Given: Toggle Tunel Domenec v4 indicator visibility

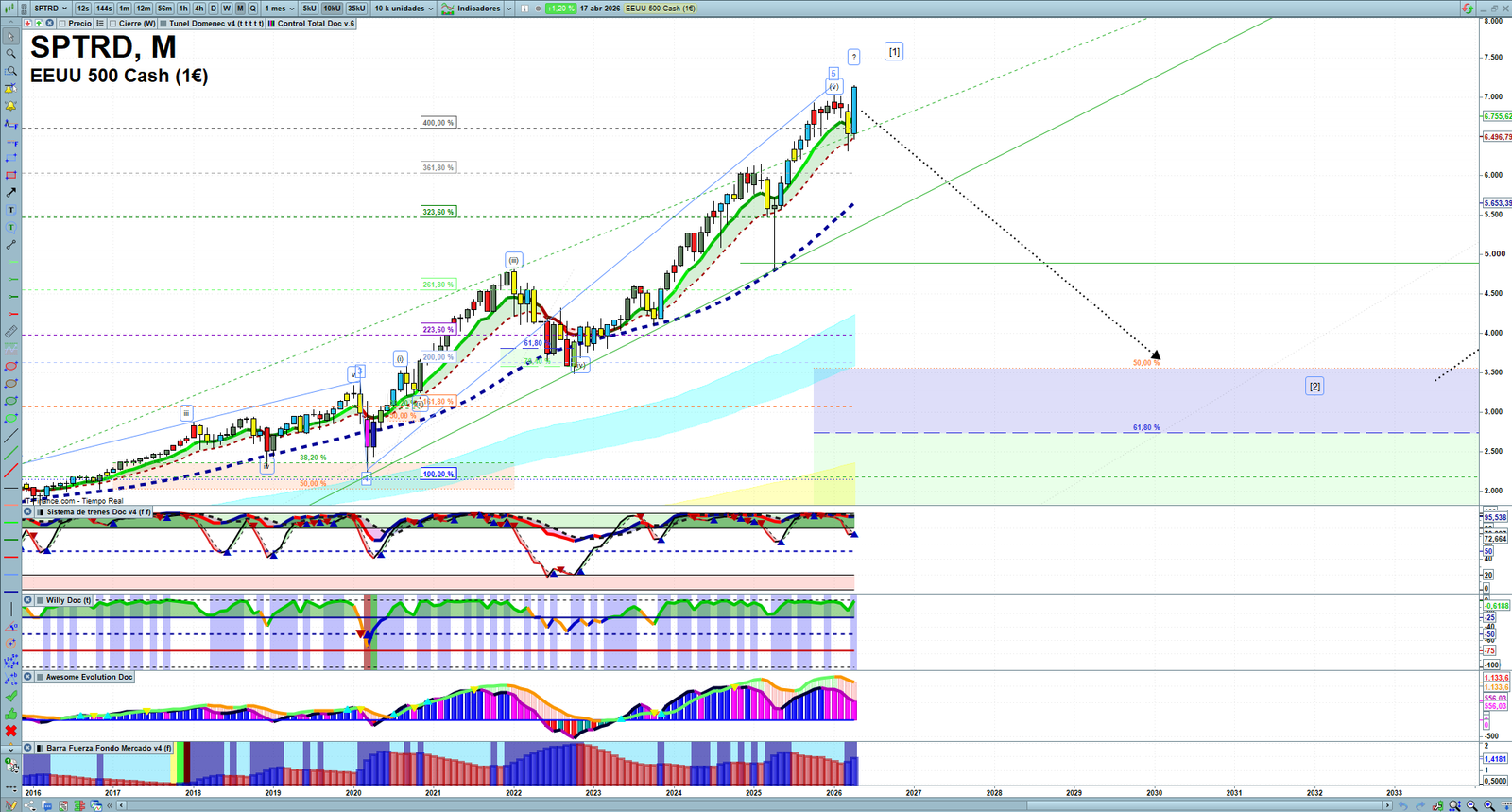Looking at the screenshot, I should (163, 24).
